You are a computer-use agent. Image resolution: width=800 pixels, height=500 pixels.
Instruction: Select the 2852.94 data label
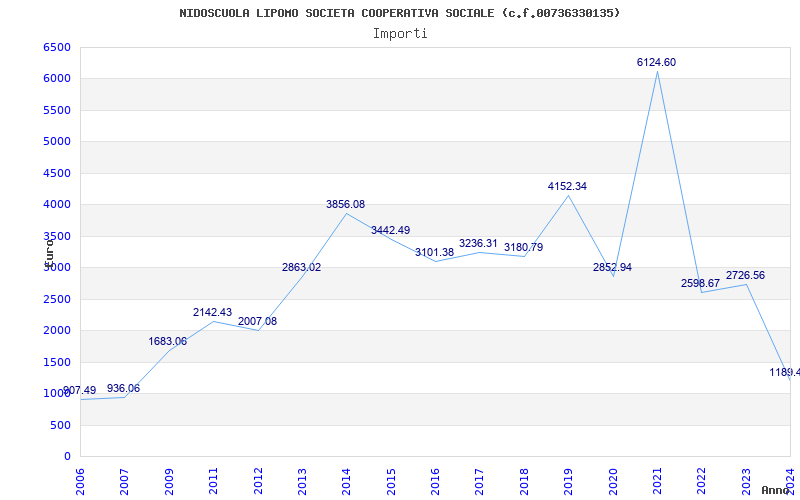coord(612,267)
